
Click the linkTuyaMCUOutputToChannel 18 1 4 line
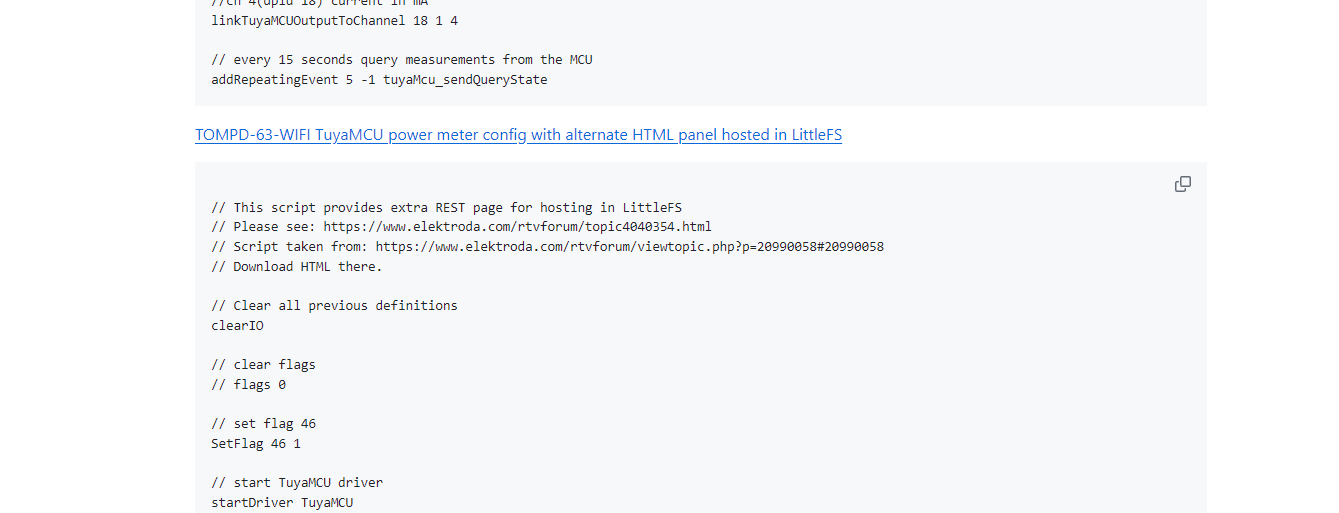(x=334, y=20)
